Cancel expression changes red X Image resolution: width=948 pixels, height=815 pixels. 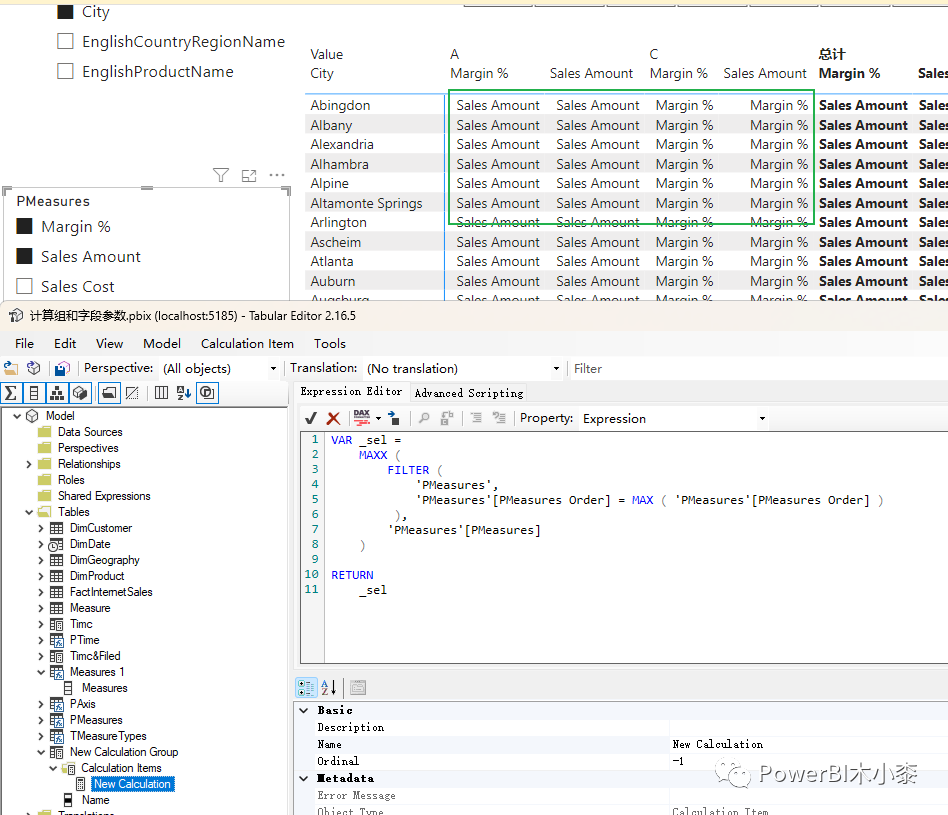(x=333, y=418)
